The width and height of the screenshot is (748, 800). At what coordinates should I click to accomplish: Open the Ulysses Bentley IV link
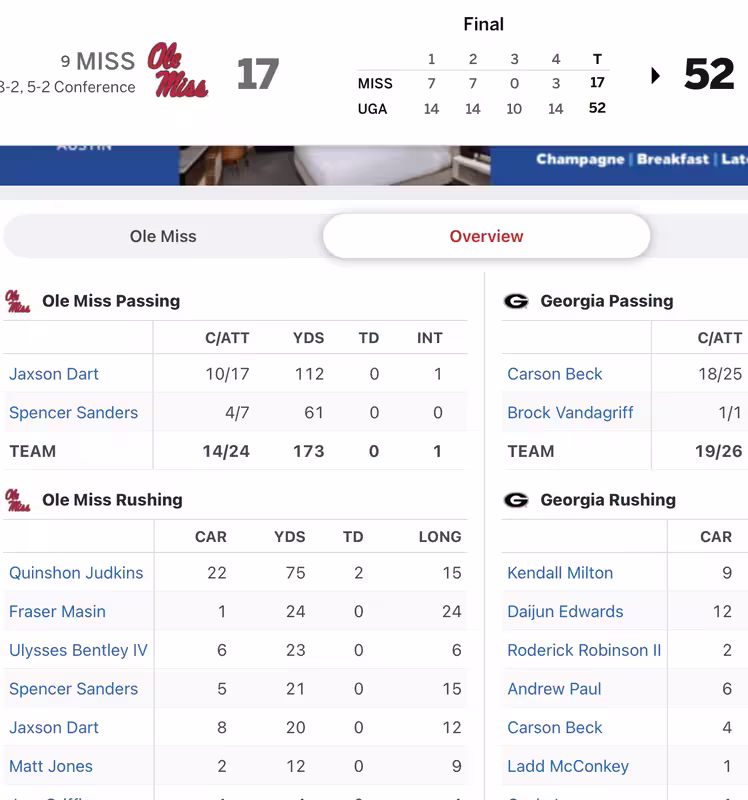click(x=78, y=651)
